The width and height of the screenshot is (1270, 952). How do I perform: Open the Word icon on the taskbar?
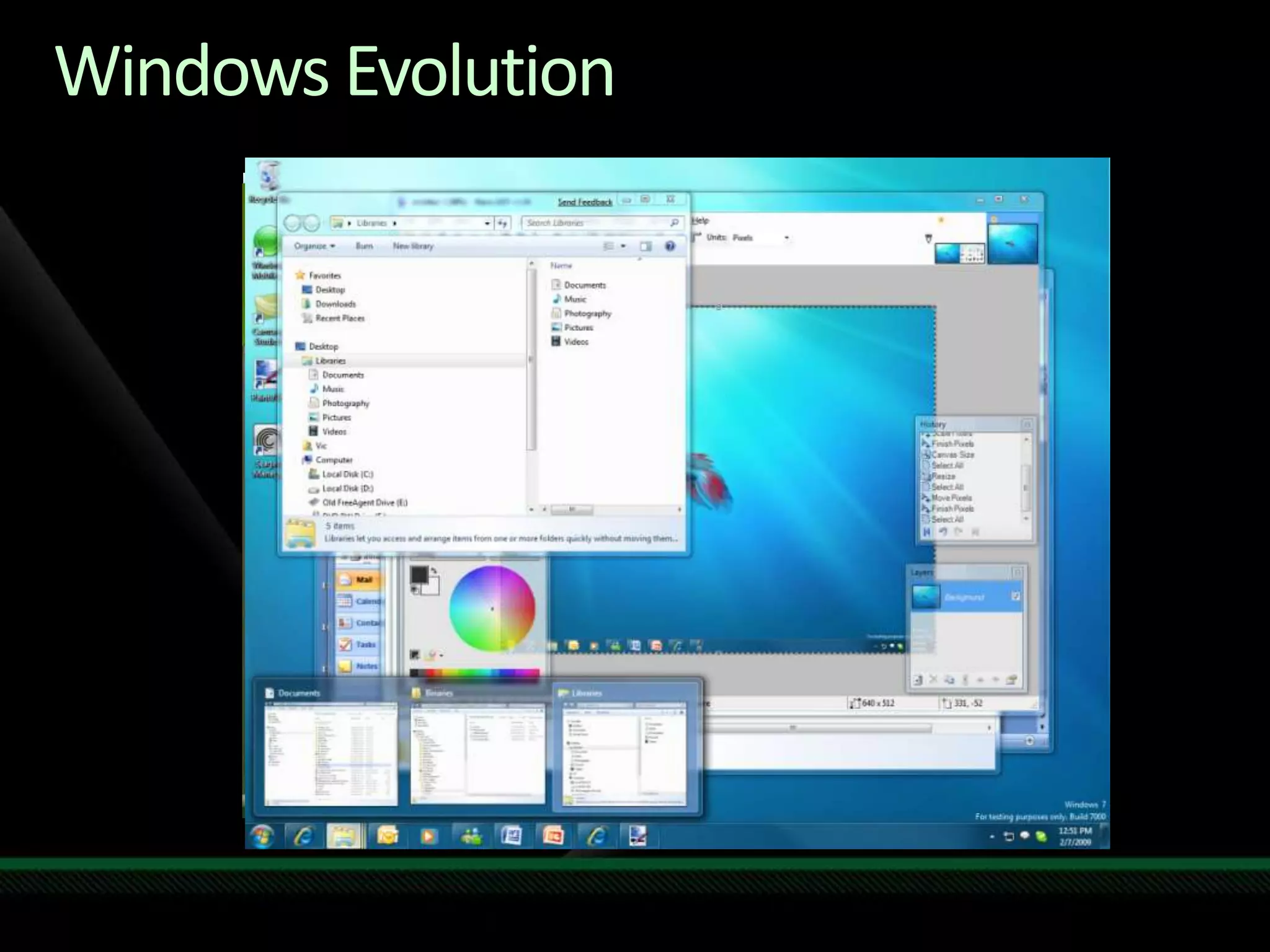click(512, 837)
